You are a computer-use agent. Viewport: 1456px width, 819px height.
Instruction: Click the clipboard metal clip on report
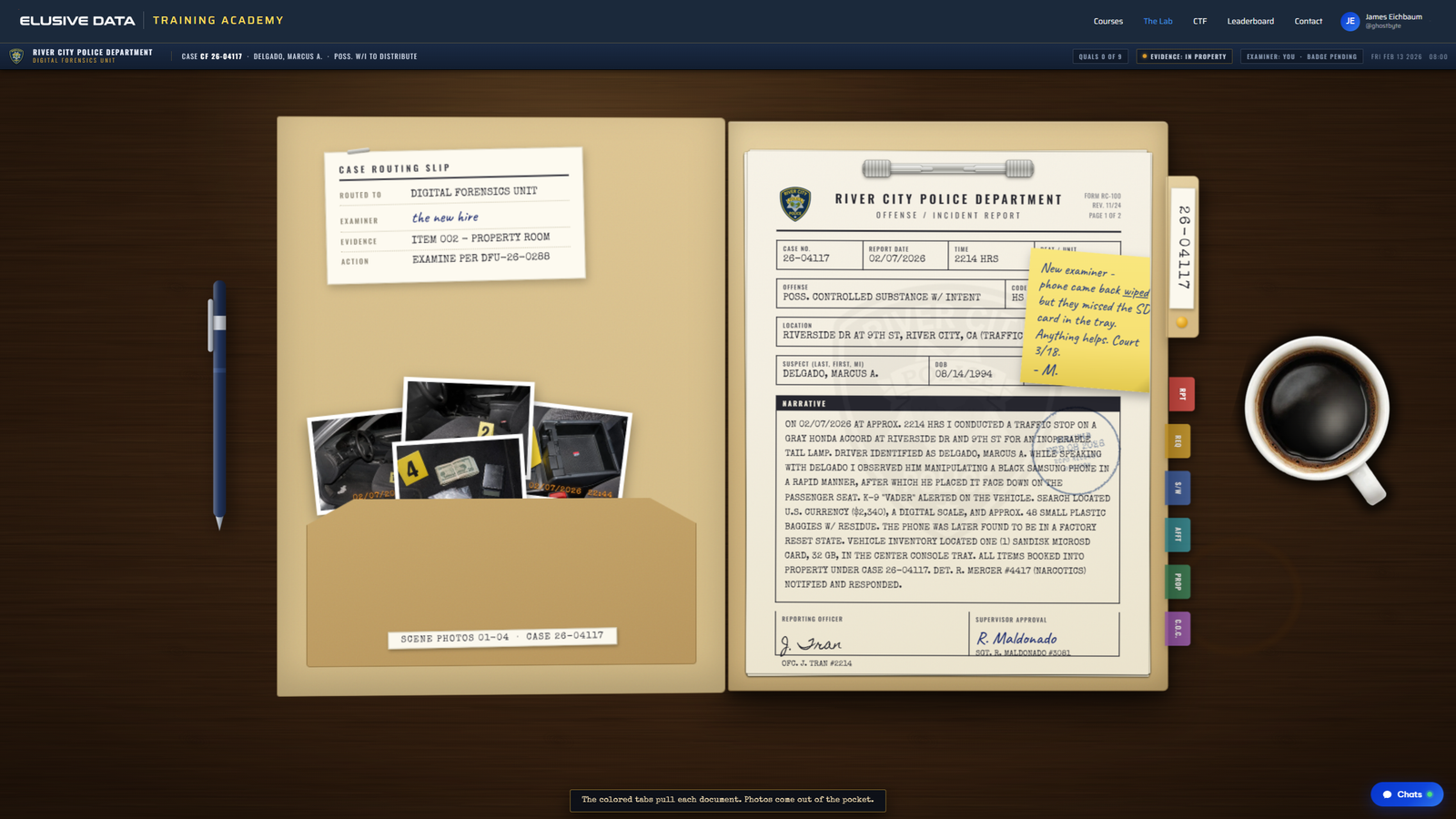click(x=947, y=168)
